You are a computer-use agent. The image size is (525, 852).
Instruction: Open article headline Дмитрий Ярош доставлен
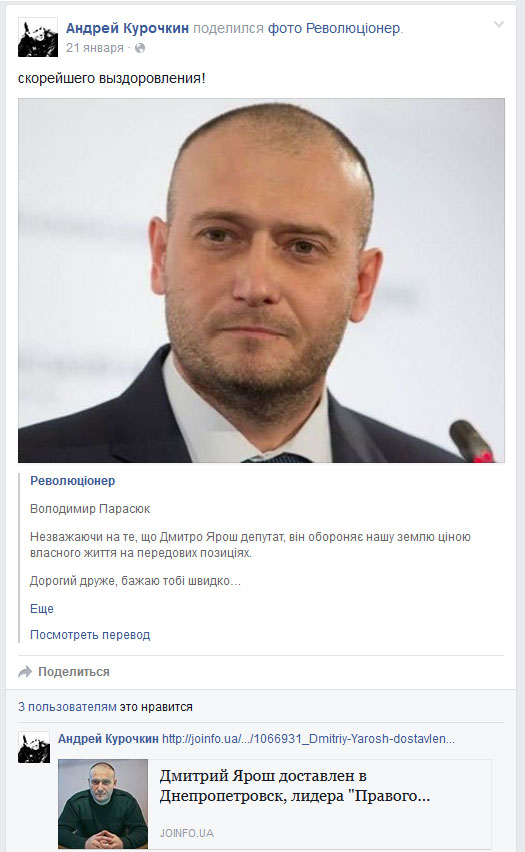[295, 786]
